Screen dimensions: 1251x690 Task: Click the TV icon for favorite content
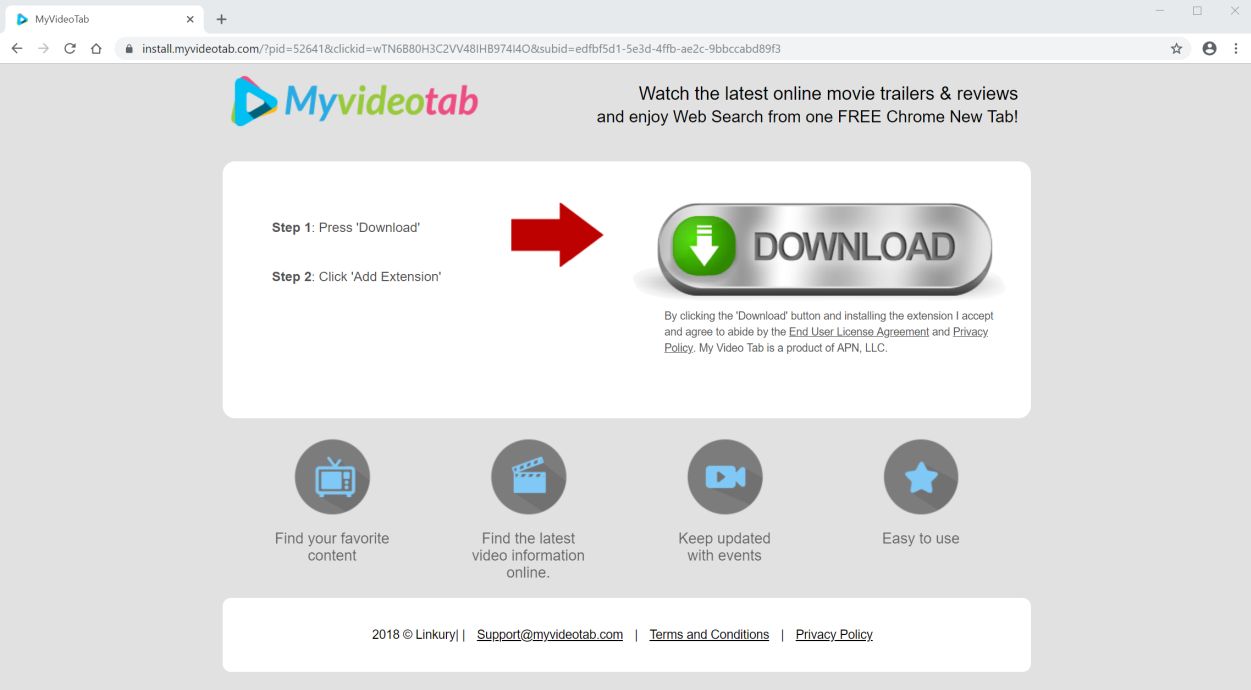point(332,477)
